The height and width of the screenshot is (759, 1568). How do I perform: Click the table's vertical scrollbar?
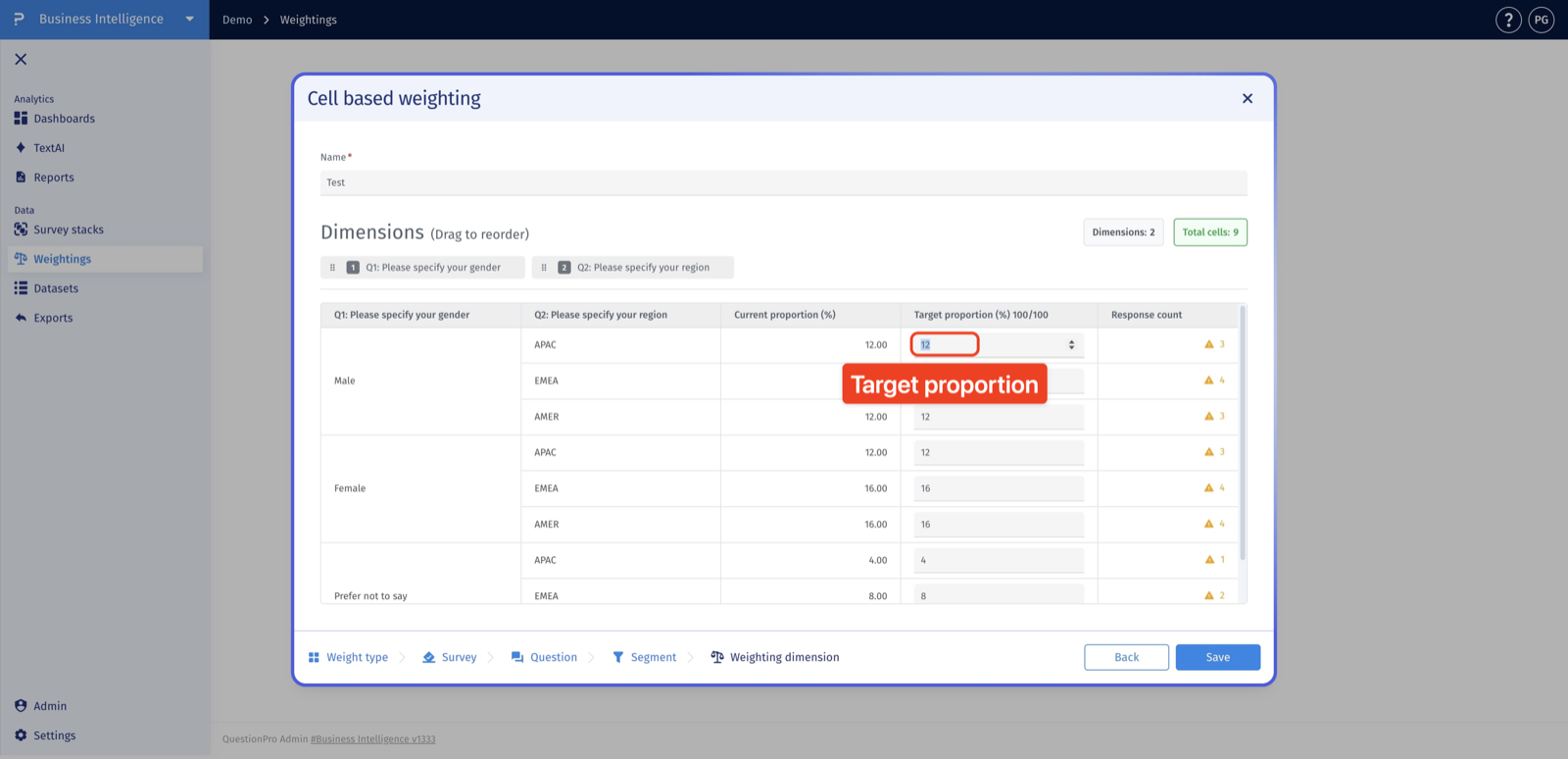click(1243, 432)
